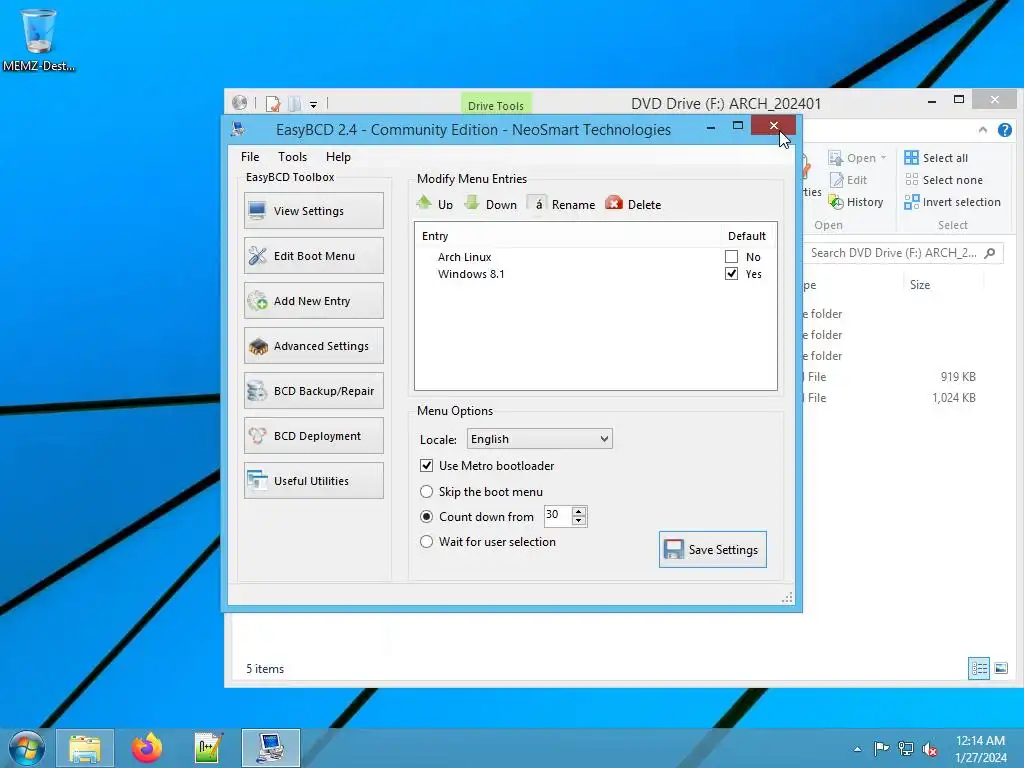The image size is (1024, 768).
Task: Click the Default column header
Action: pyautogui.click(x=746, y=236)
